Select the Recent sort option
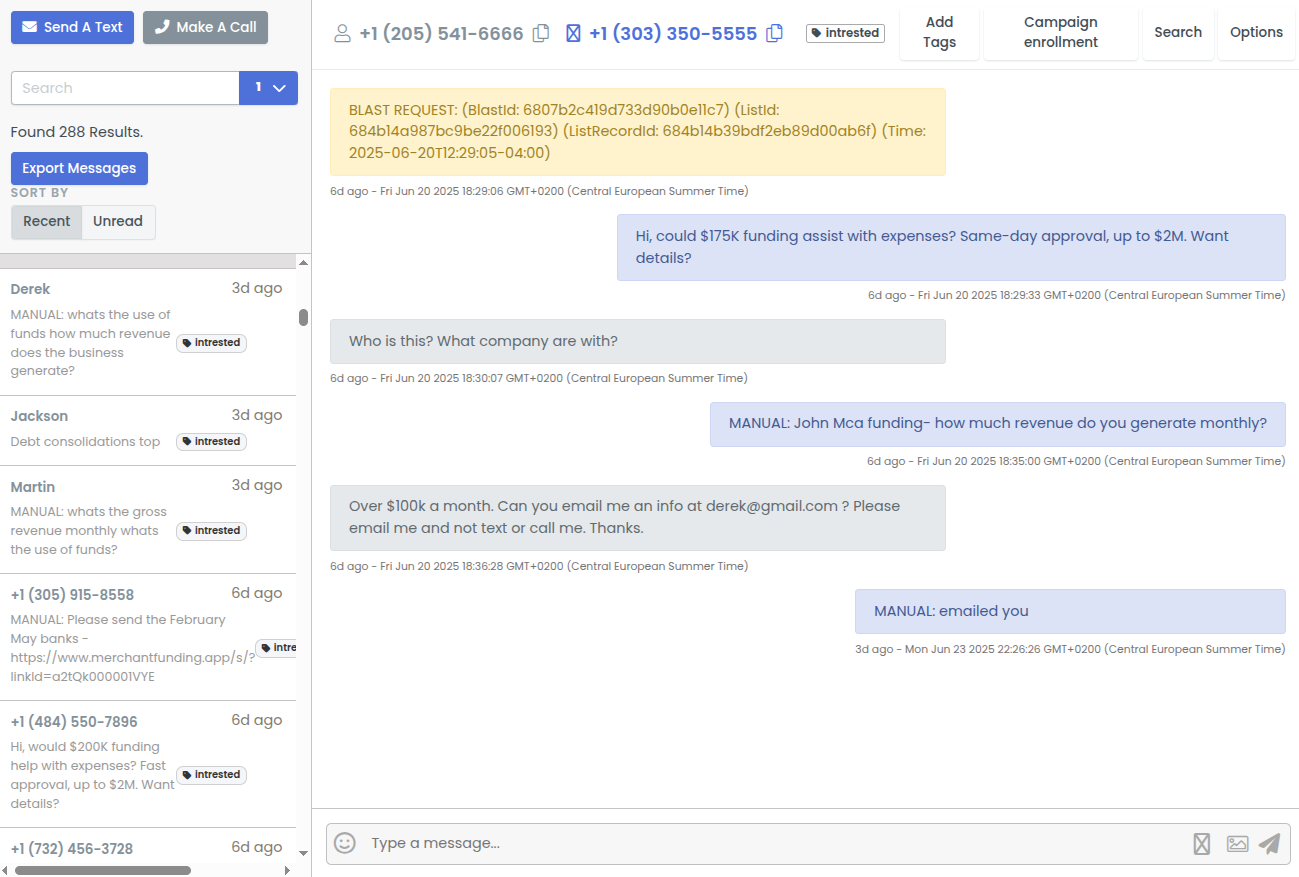 point(46,222)
